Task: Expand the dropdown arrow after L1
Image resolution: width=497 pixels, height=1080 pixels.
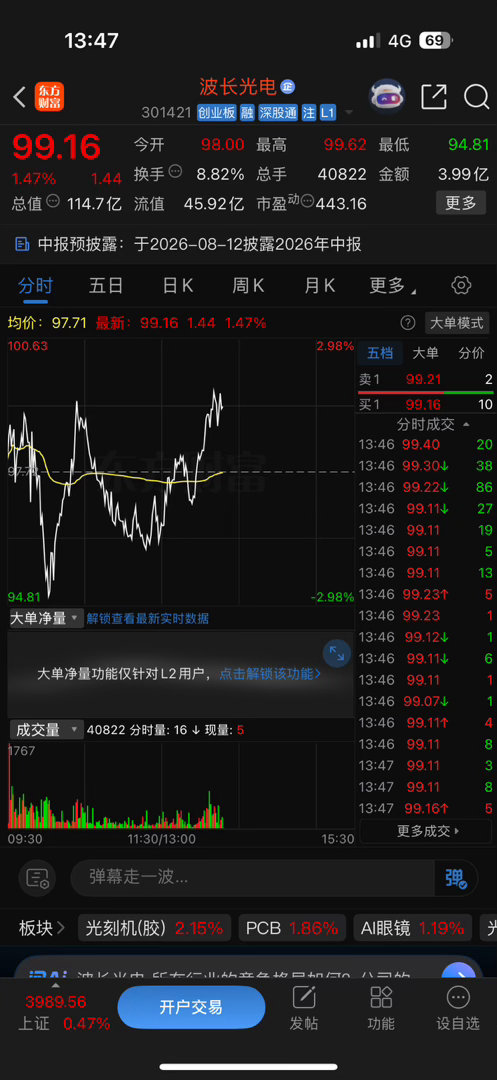Action: (349, 113)
